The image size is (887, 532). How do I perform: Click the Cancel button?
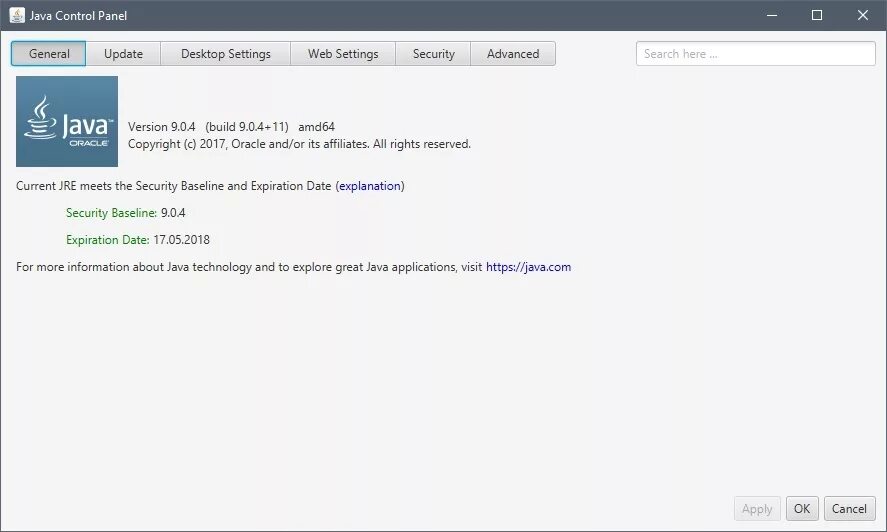click(849, 509)
